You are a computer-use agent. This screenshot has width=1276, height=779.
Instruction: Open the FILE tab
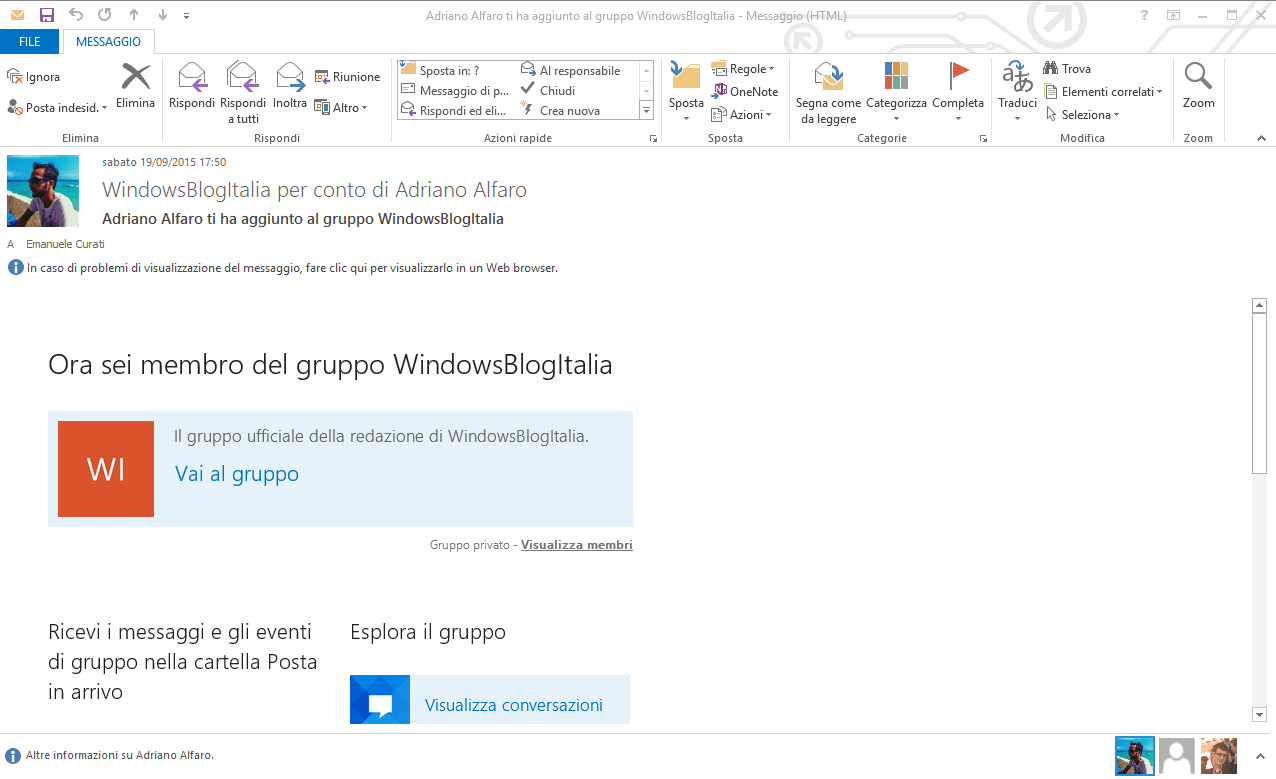30,41
